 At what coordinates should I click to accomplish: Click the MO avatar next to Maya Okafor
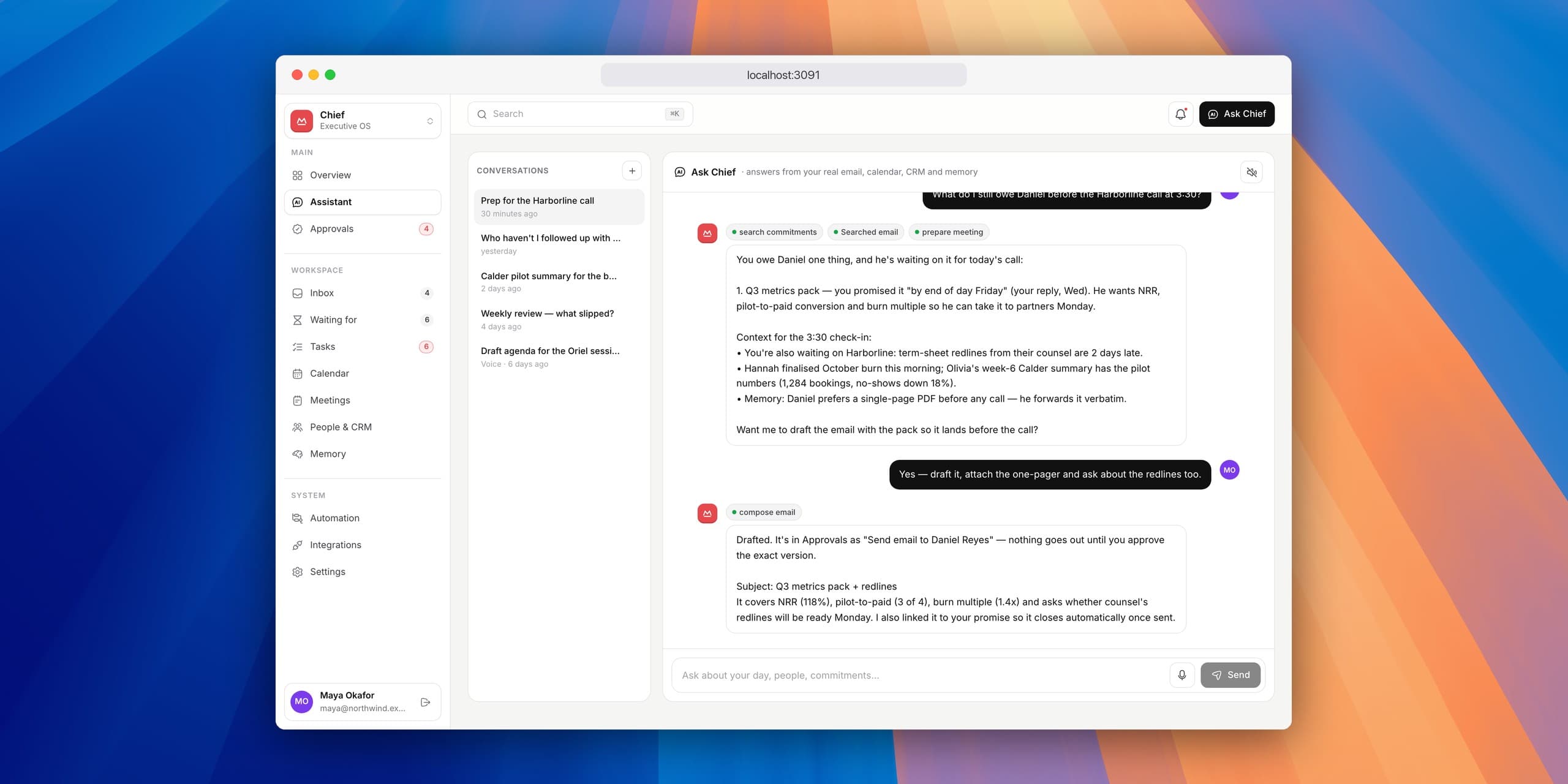301,702
